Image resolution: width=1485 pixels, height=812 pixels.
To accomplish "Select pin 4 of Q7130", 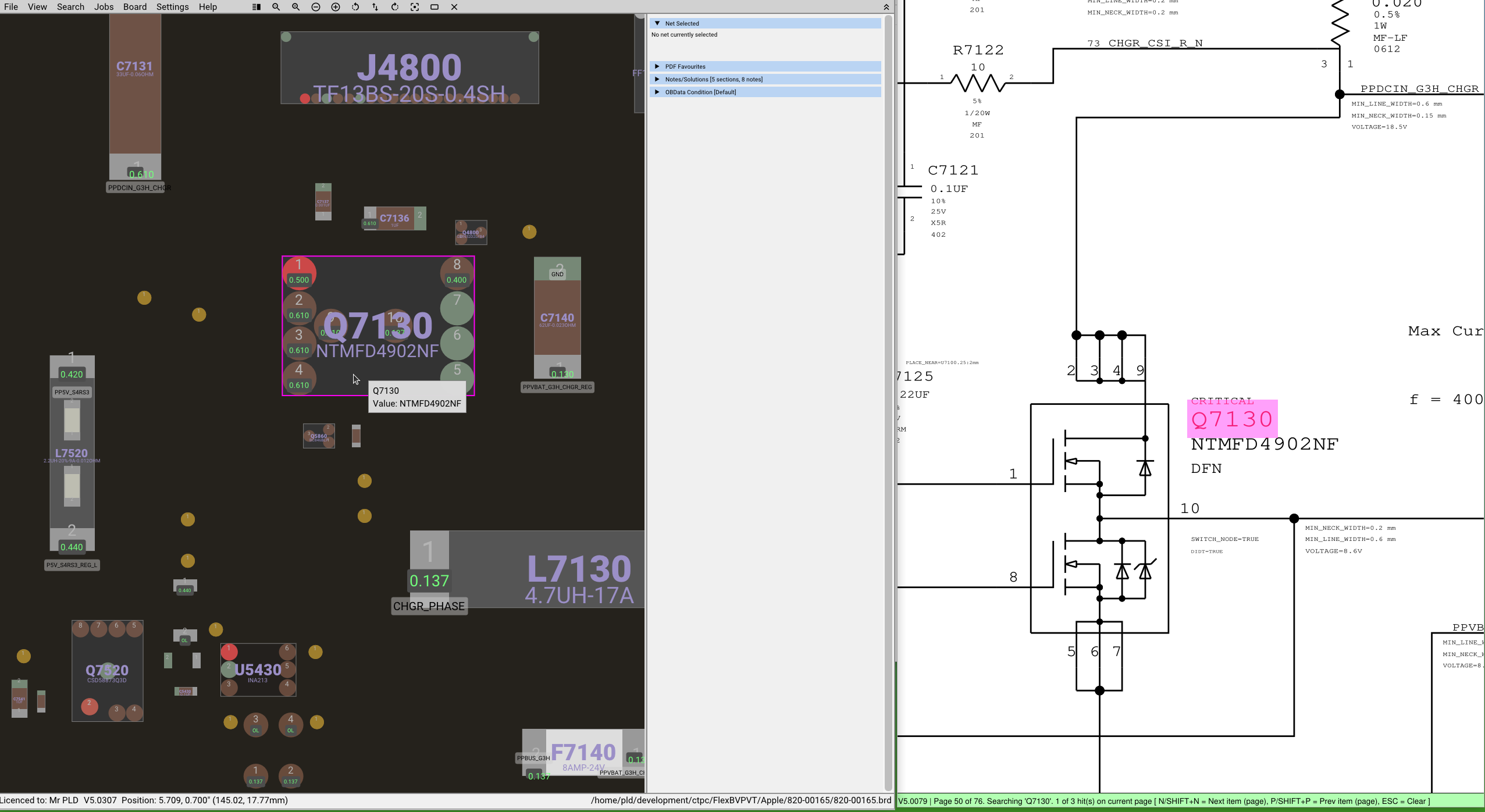I will tap(299, 377).
